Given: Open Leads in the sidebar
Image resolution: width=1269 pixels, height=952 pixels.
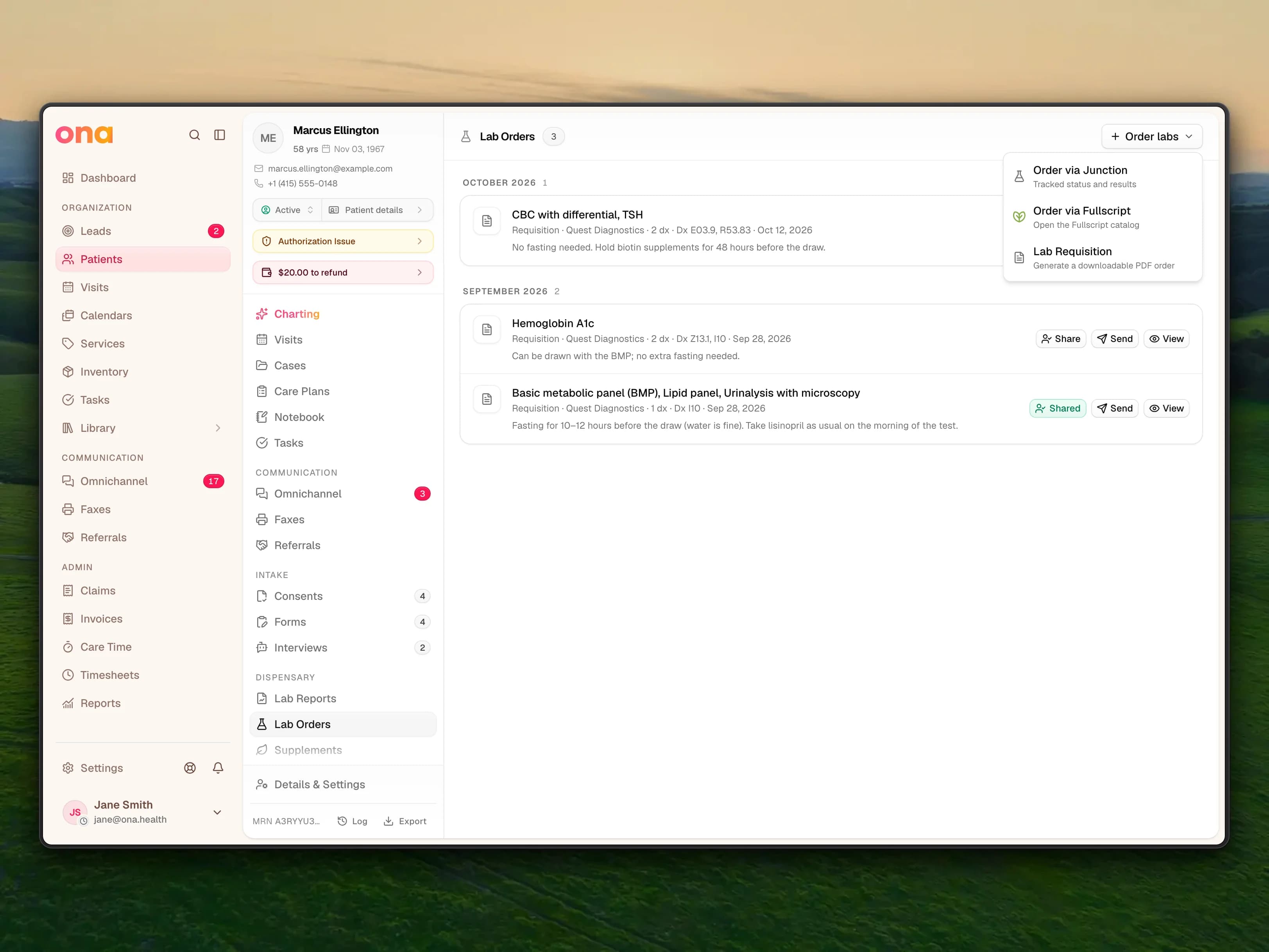Looking at the screenshot, I should [143, 231].
